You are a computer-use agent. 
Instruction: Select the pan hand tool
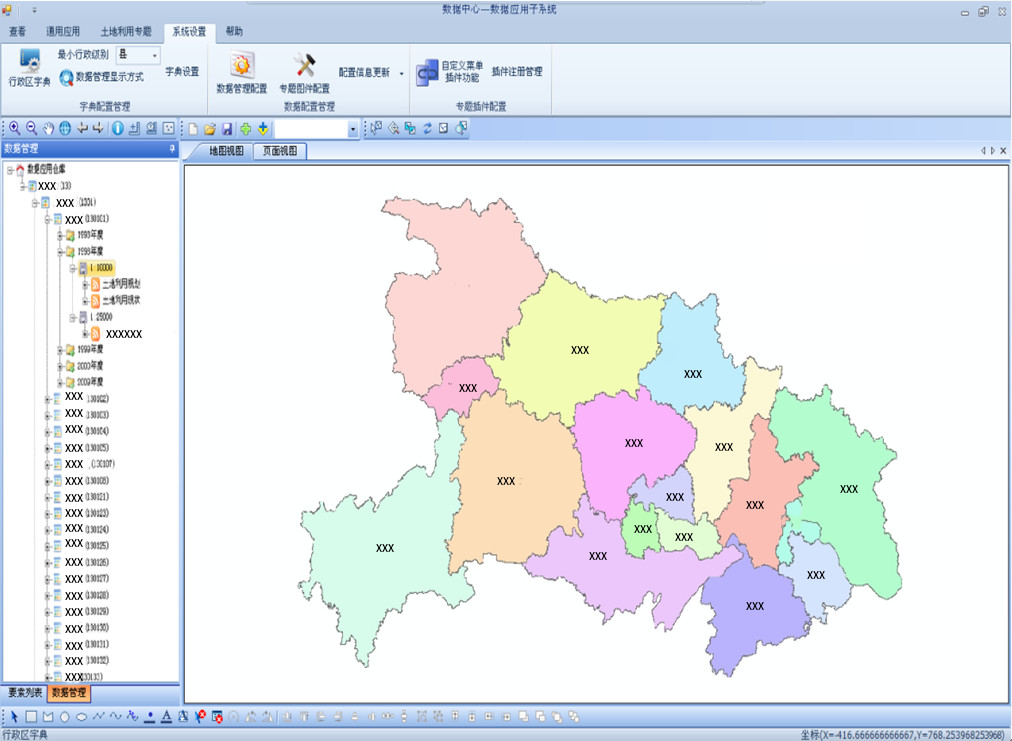tap(48, 128)
